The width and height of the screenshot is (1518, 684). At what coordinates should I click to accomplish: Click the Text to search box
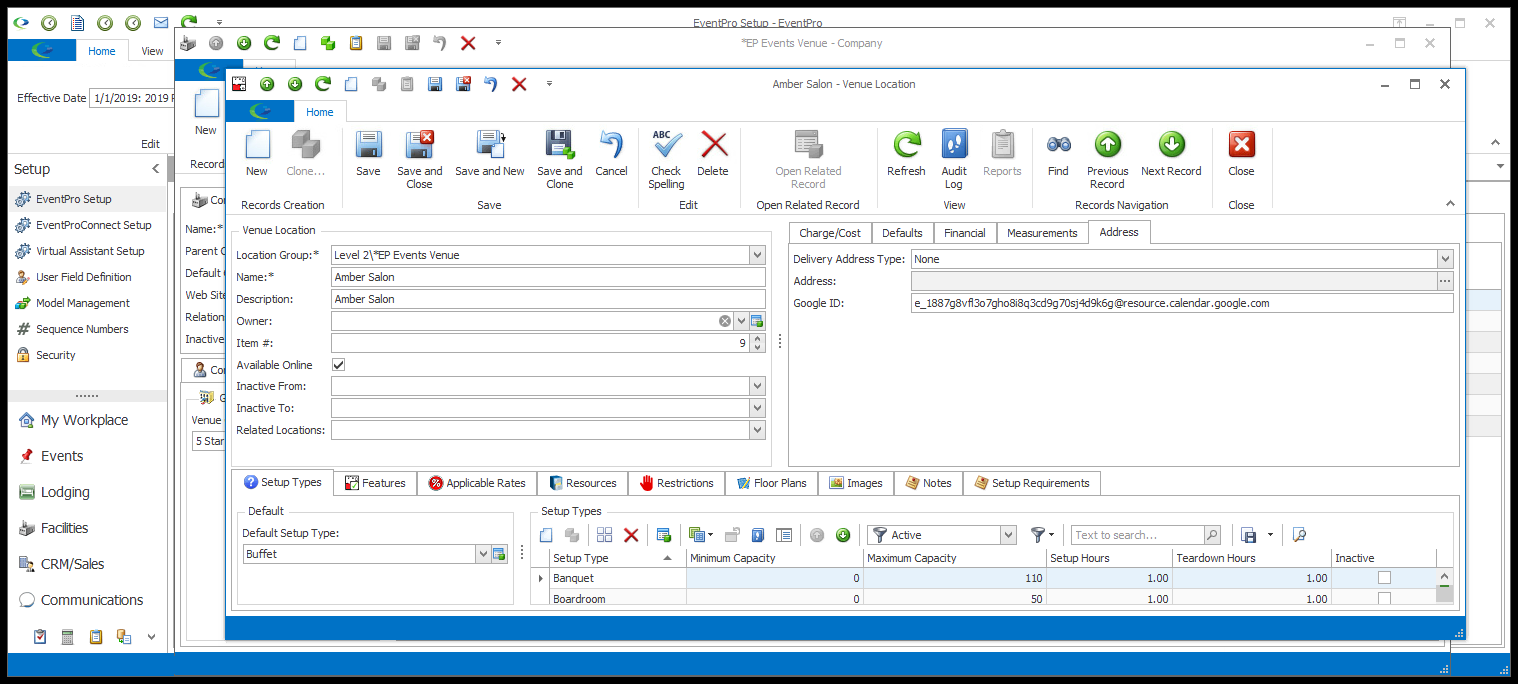pyautogui.click(x=1138, y=535)
